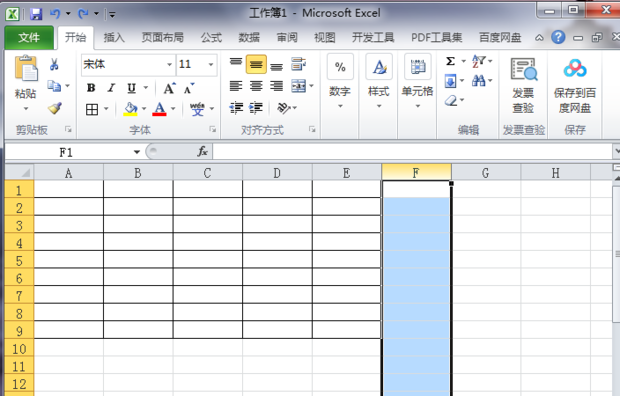Click Find and Select binoculars icon
Screen dimensions: 620x396
click(x=478, y=81)
